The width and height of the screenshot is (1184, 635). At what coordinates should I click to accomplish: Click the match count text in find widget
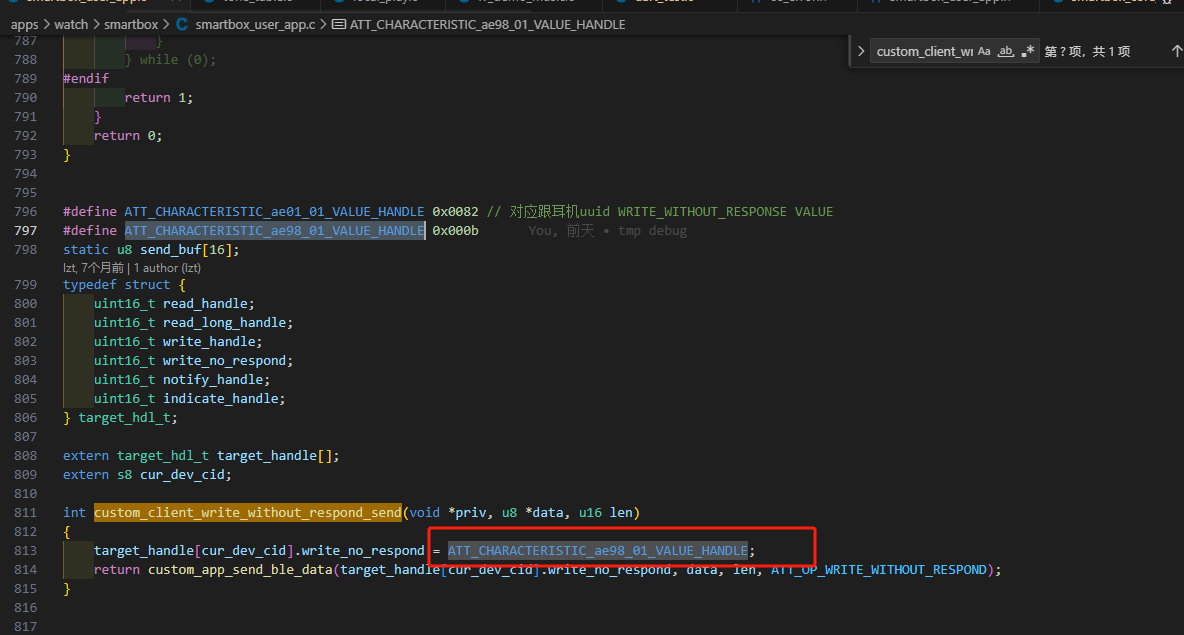[1087, 51]
